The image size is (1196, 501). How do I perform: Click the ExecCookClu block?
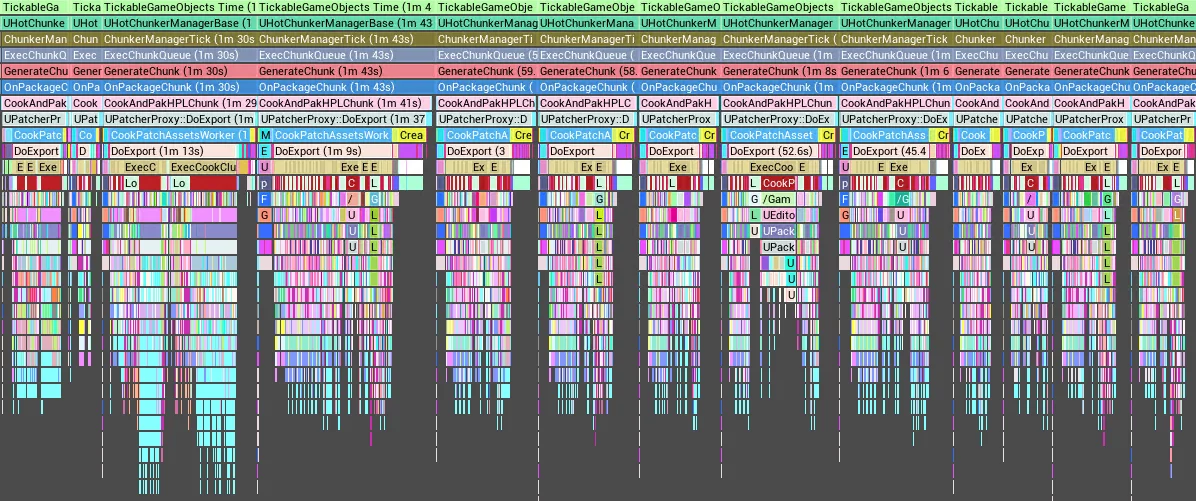(203, 167)
